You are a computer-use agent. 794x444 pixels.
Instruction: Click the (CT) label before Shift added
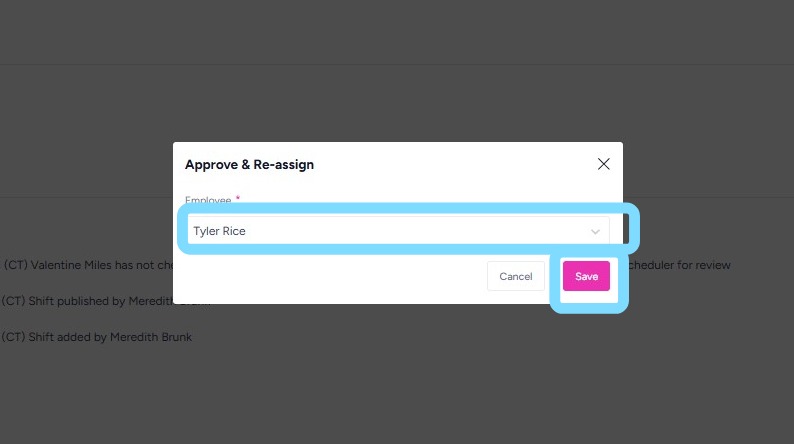click(x=13, y=337)
